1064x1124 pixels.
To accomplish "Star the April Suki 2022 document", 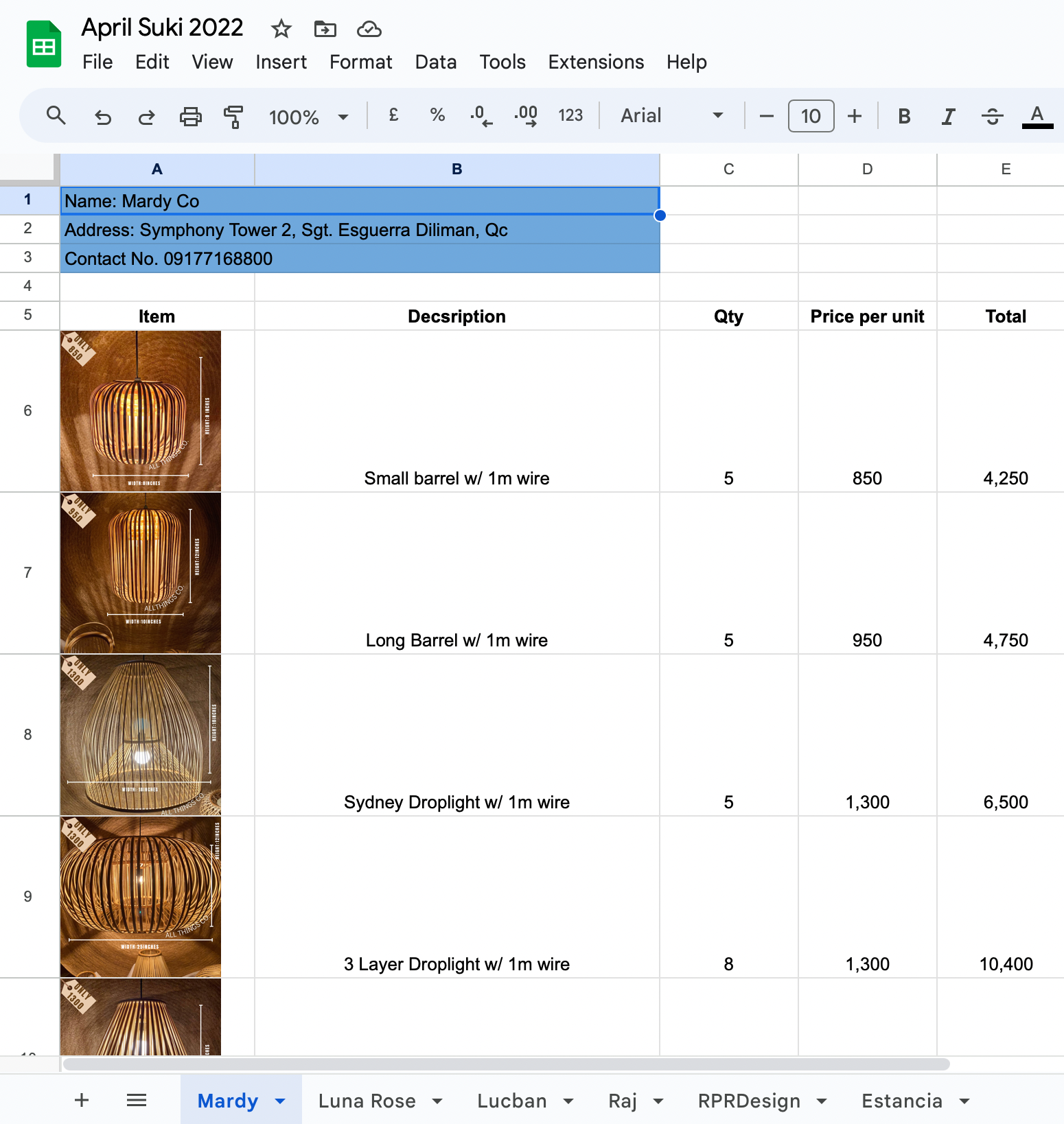I will (281, 29).
